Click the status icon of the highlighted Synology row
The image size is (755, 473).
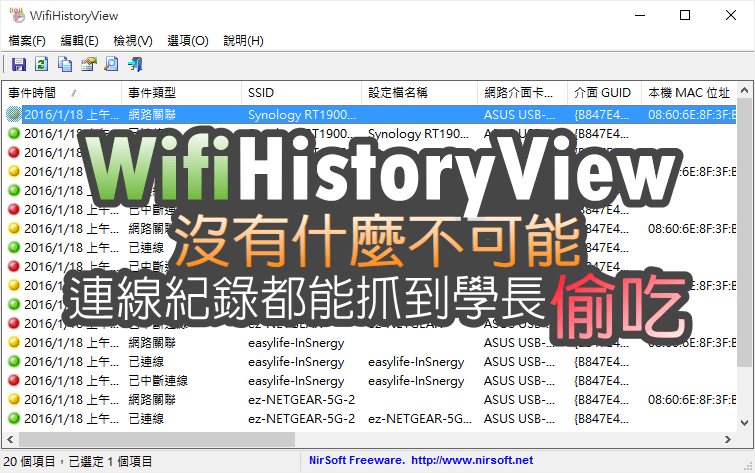click(x=14, y=114)
